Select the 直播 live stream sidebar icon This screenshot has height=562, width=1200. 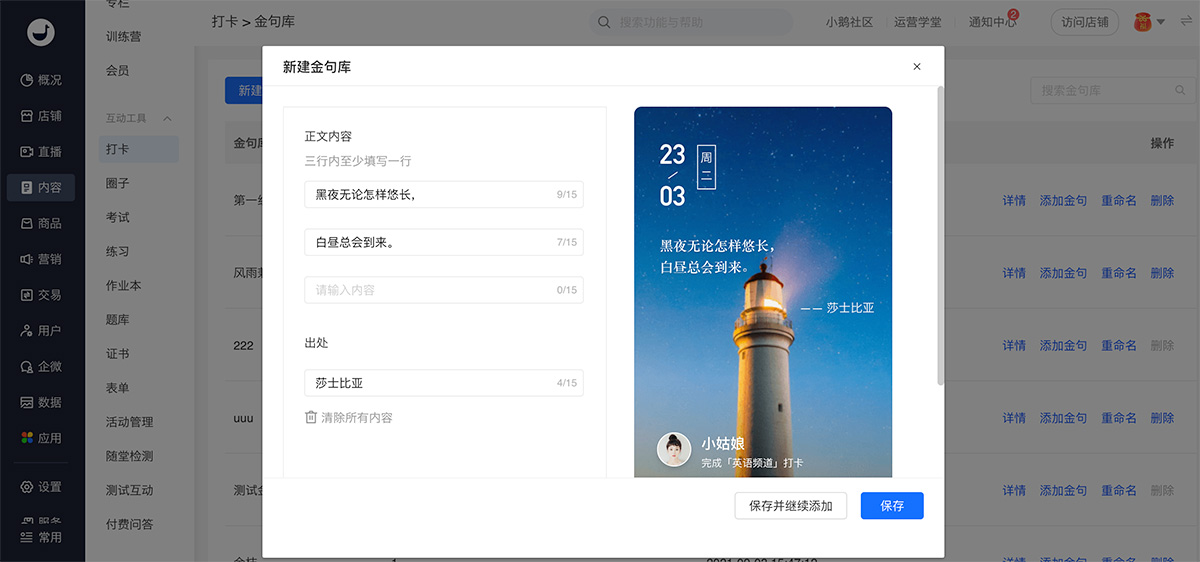(x=28, y=152)
